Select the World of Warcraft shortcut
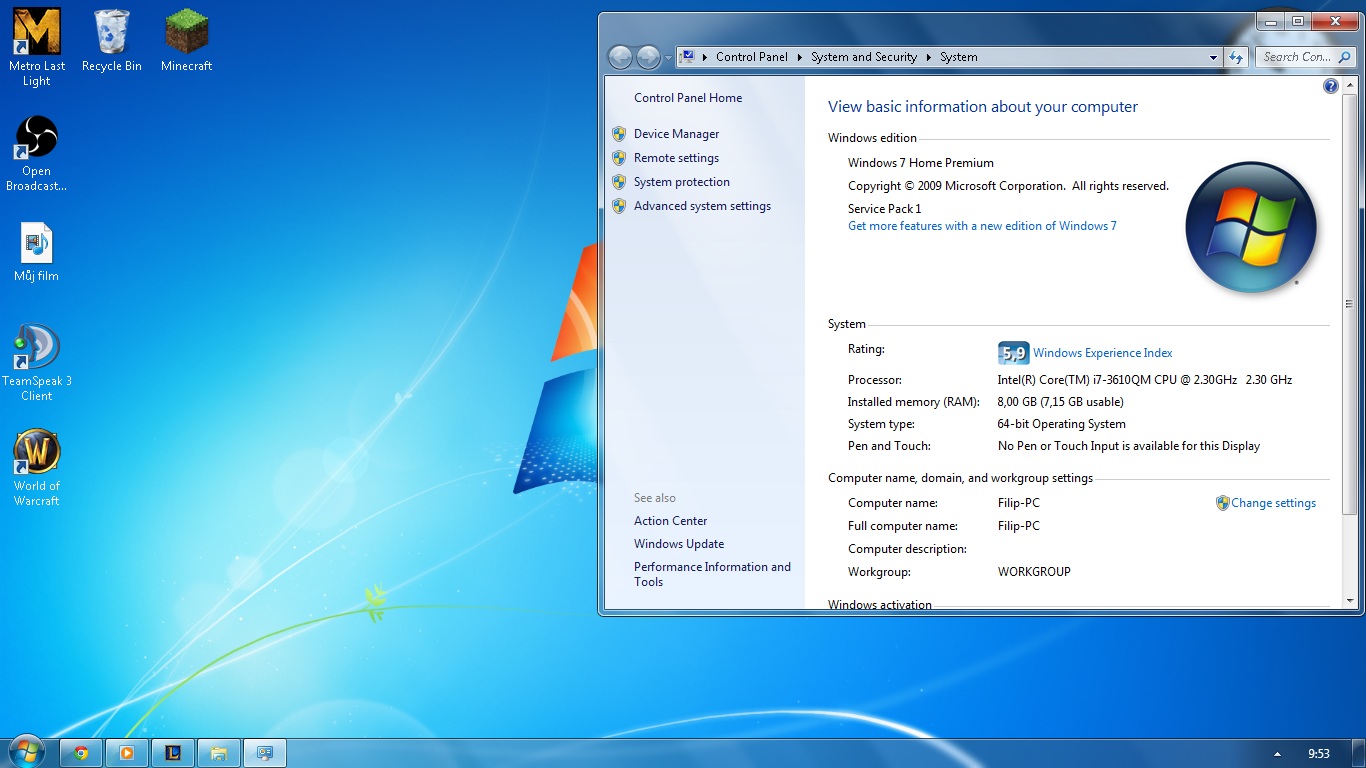The height and width of the screenshot is (768, 1366). tap(37, 468)
